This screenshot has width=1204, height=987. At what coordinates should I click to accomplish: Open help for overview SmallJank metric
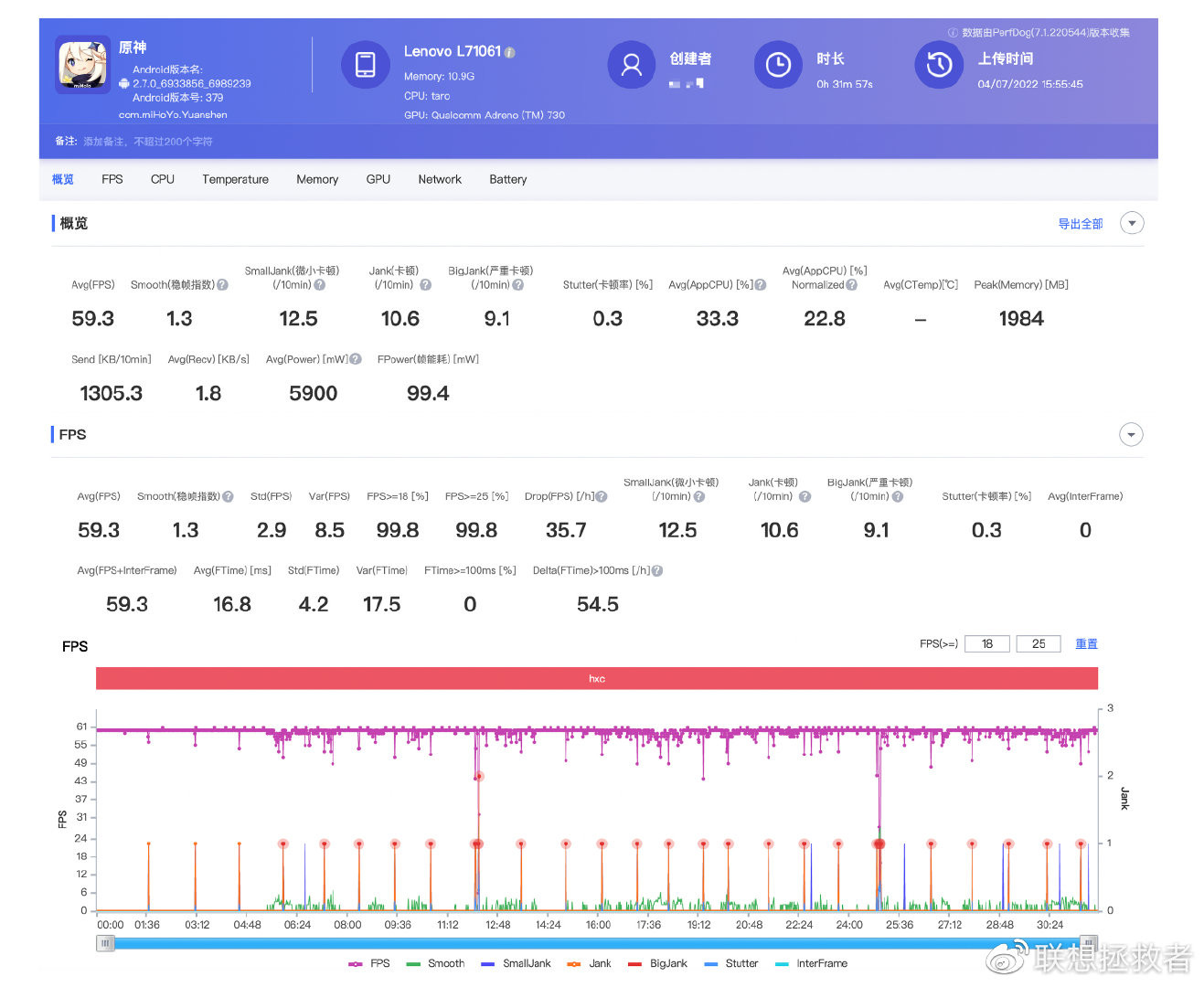[320, 285]
